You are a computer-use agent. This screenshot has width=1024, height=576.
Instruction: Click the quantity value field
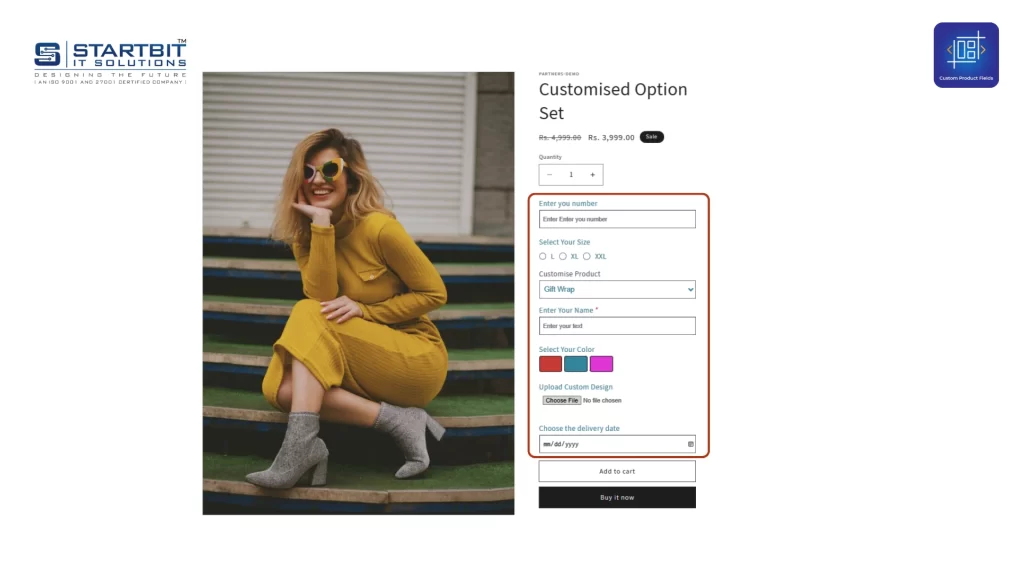coord(571,175)
